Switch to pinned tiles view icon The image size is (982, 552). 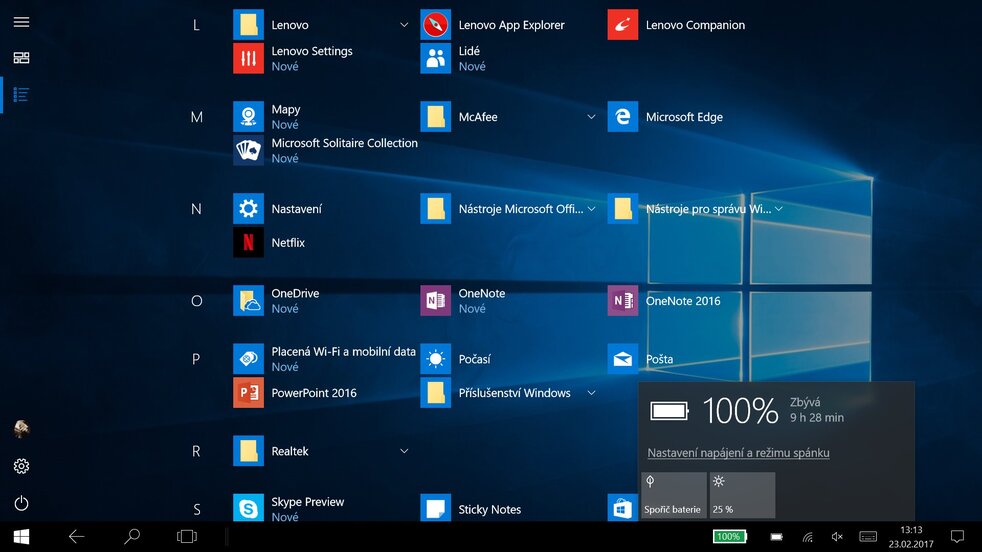[x=21, y=58]
